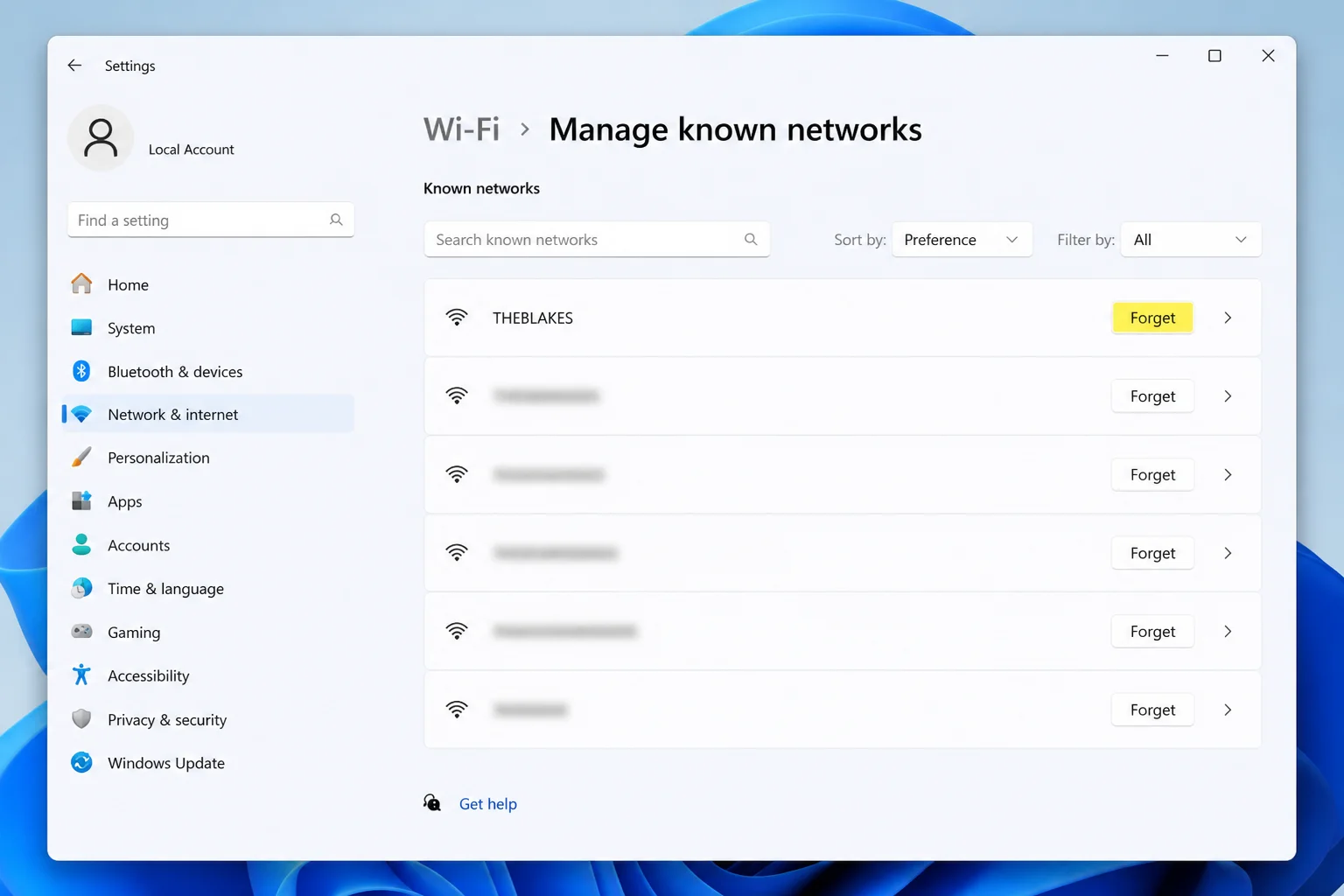Image resolution: width=1344 pixels, height=896 pixels.
Task: Click the Home house icon
Action: [x=81, y=284]
